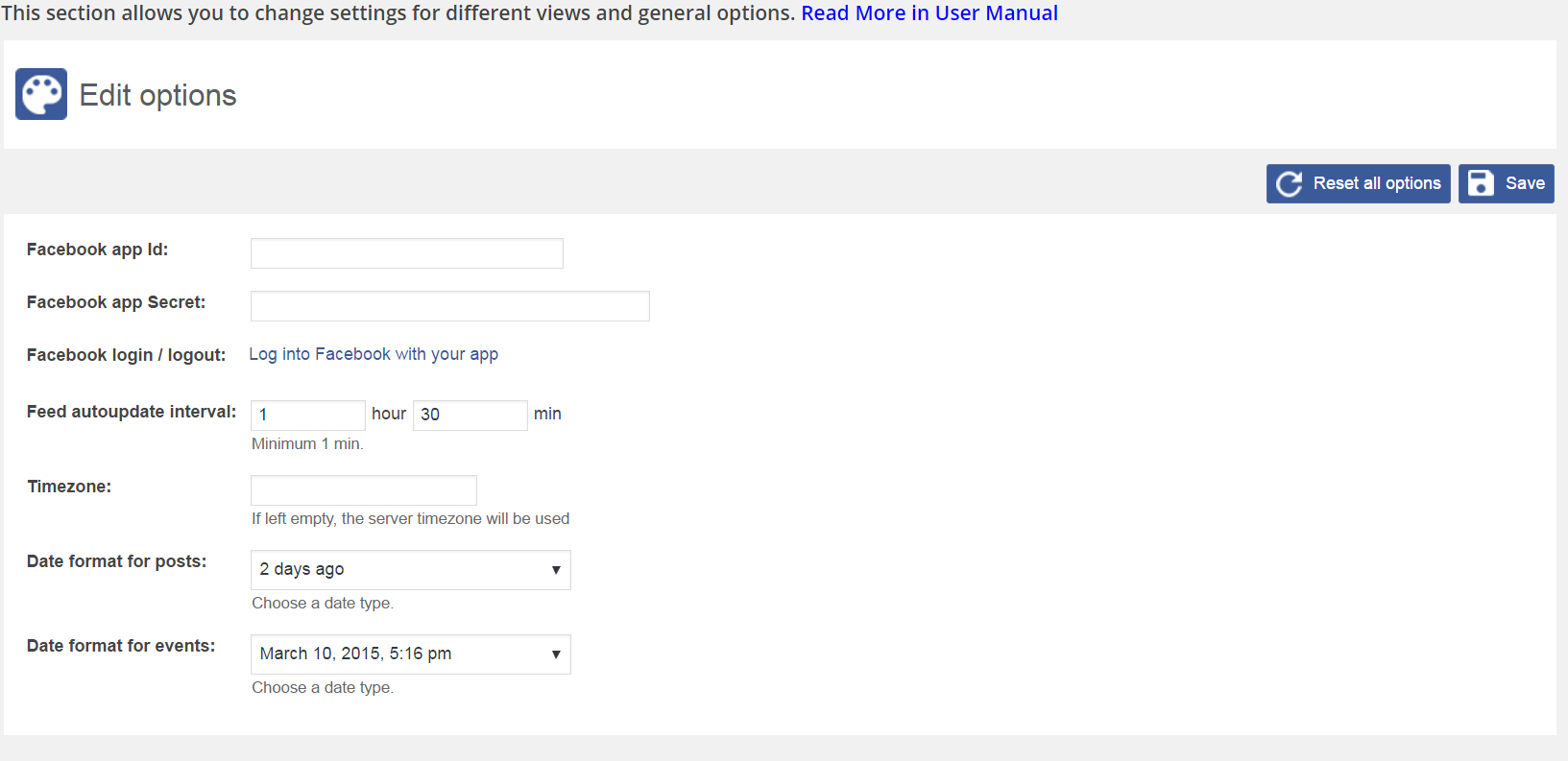Focus the Facebook app Secret field
Screen dimensions: 1568x761
[450, 306]
